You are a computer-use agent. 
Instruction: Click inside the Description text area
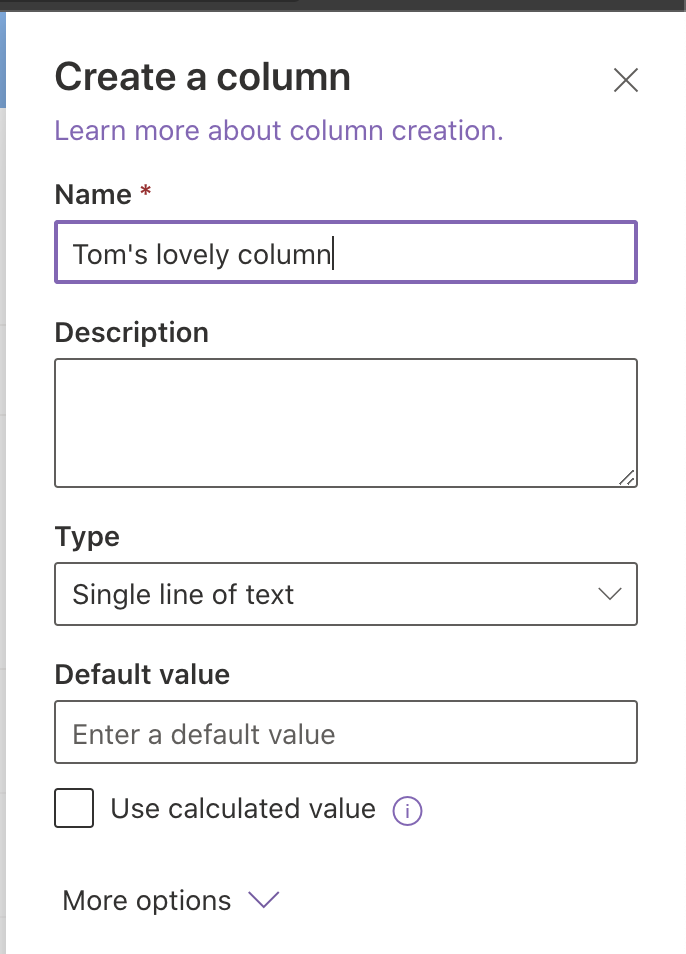(346, 423)
